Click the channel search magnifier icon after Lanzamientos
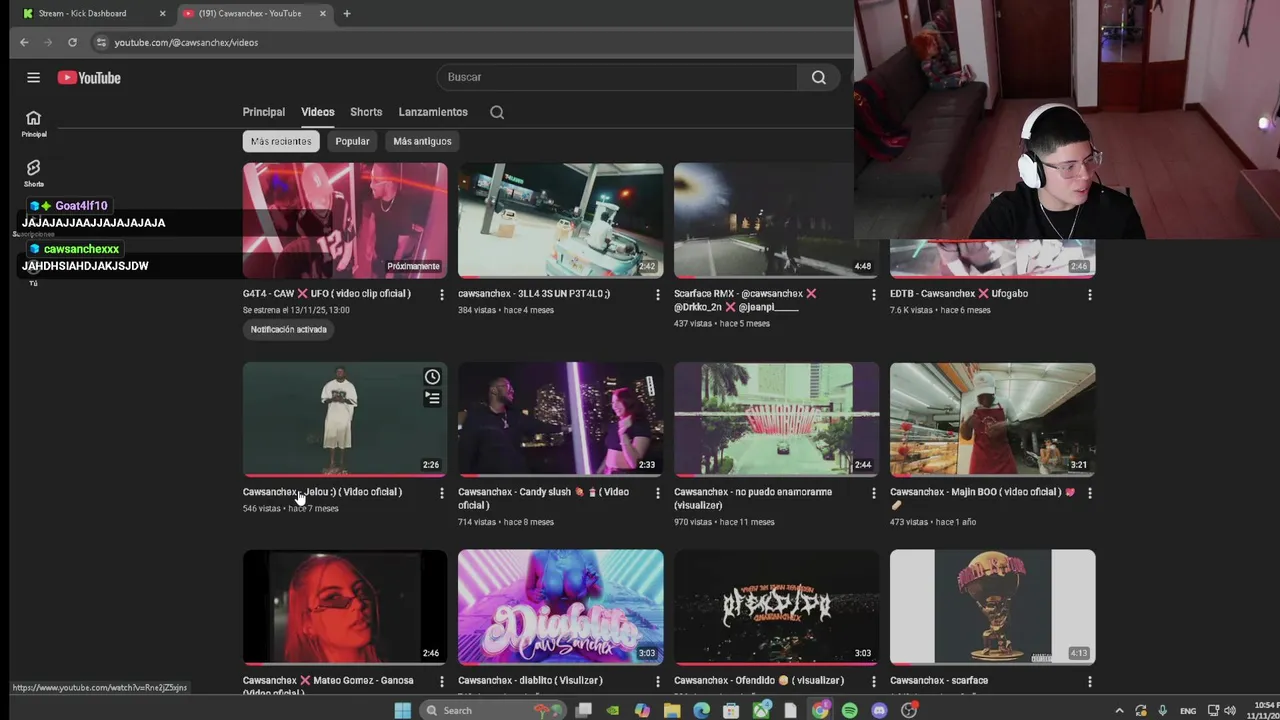Image resolution: width=1280 pixels, height=720 pixels. (x=497, y=112)
